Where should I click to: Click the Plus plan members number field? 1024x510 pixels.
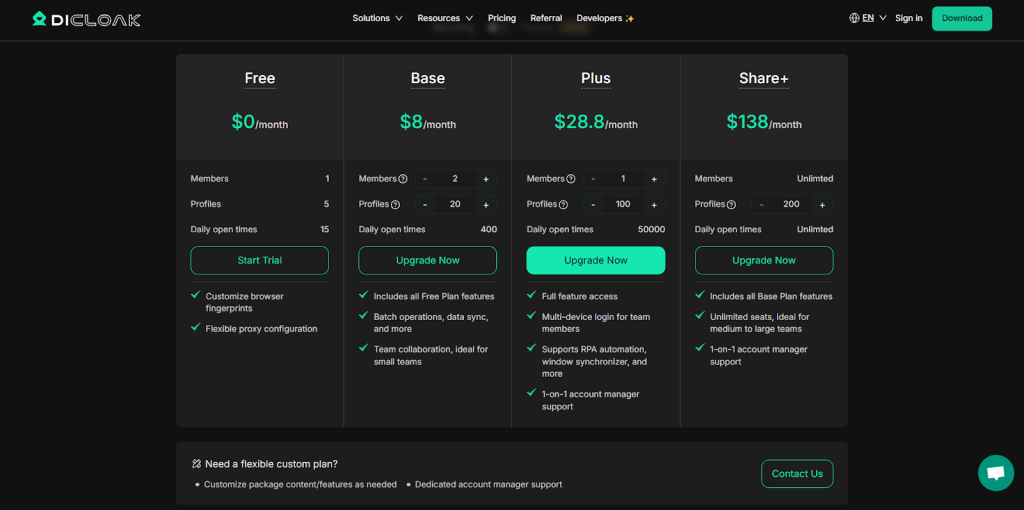tap(623, 179)
